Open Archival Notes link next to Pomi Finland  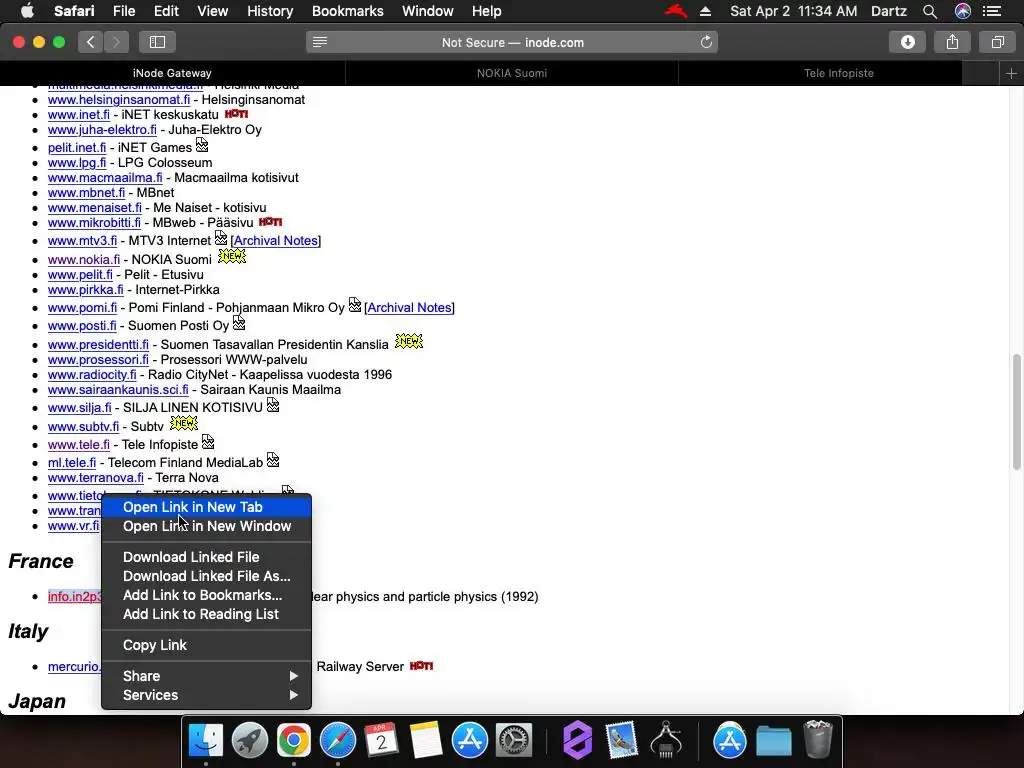click(x=409, y=308)
